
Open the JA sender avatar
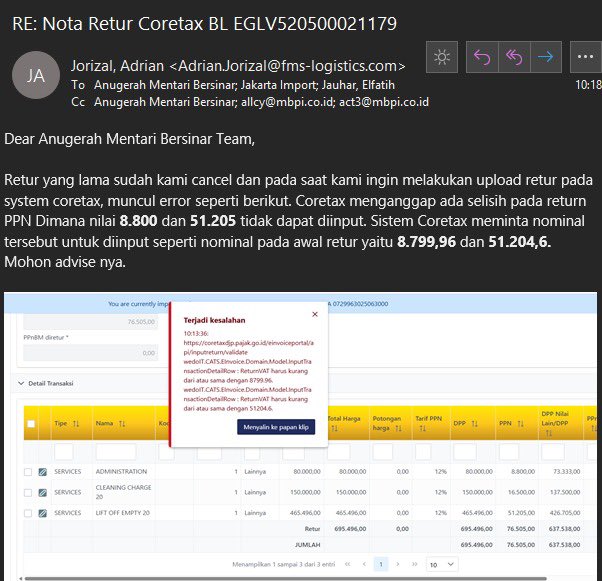(x=36, y=75)
